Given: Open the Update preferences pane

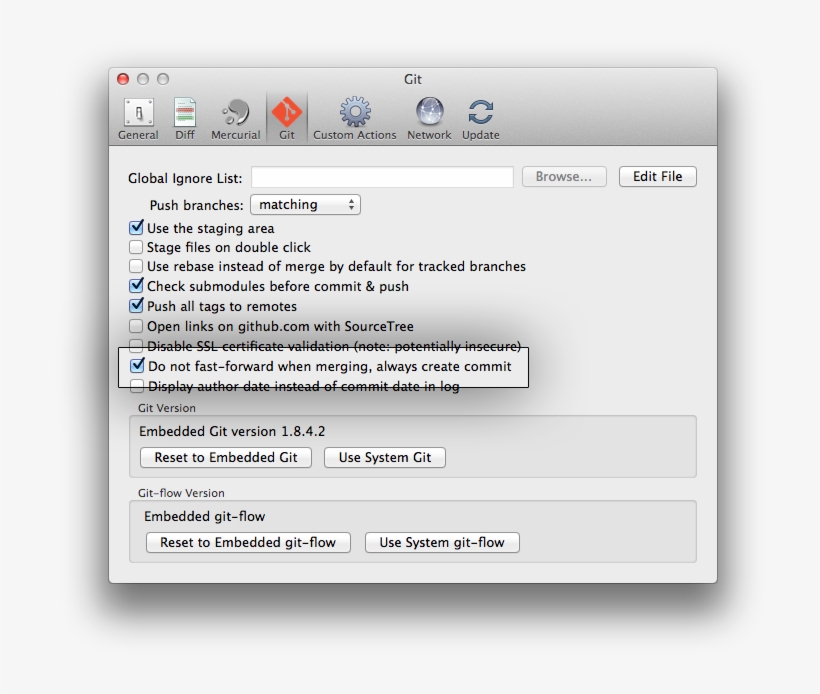Looking at the screenshot, I should (x=480, y=115).
